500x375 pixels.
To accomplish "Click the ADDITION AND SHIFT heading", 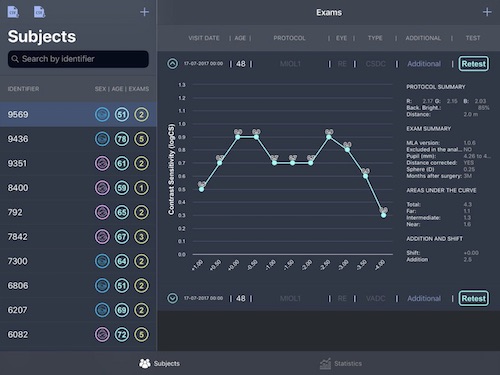I will pos(434,239).
